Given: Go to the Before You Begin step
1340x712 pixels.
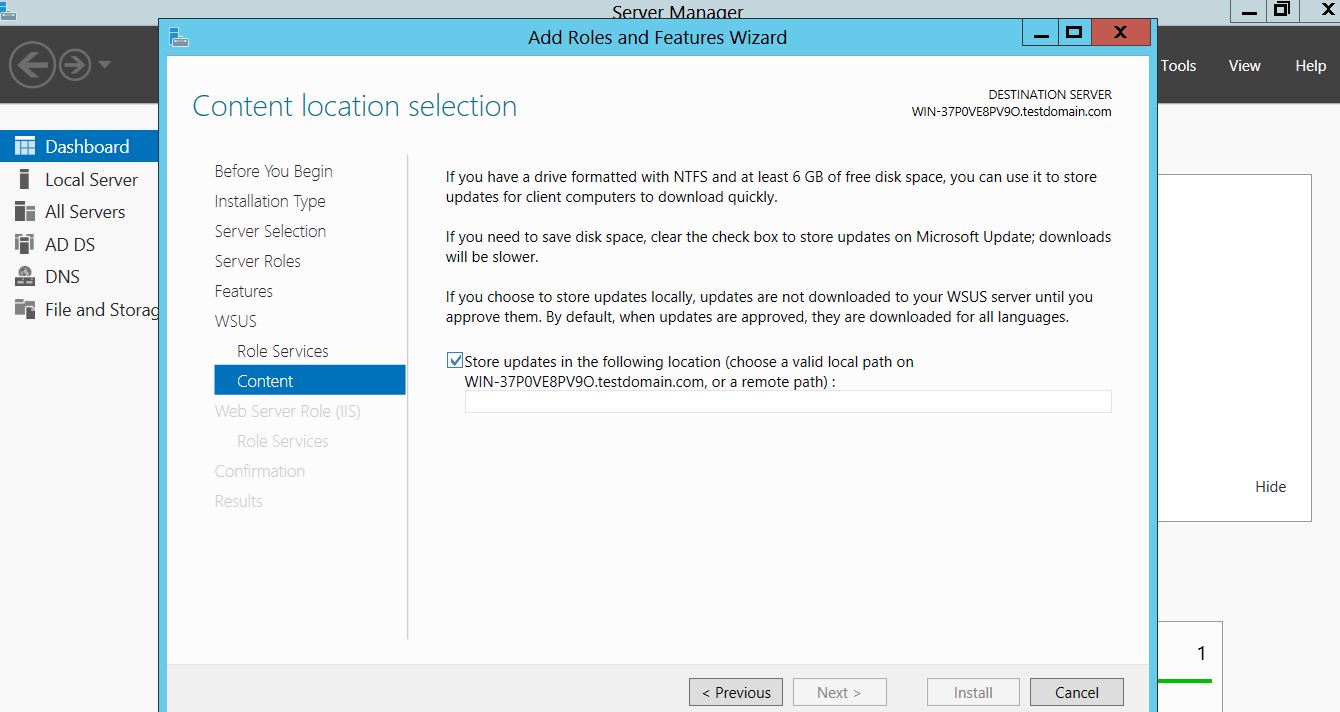Looking at the screenshot, I should tap(273, 171).
